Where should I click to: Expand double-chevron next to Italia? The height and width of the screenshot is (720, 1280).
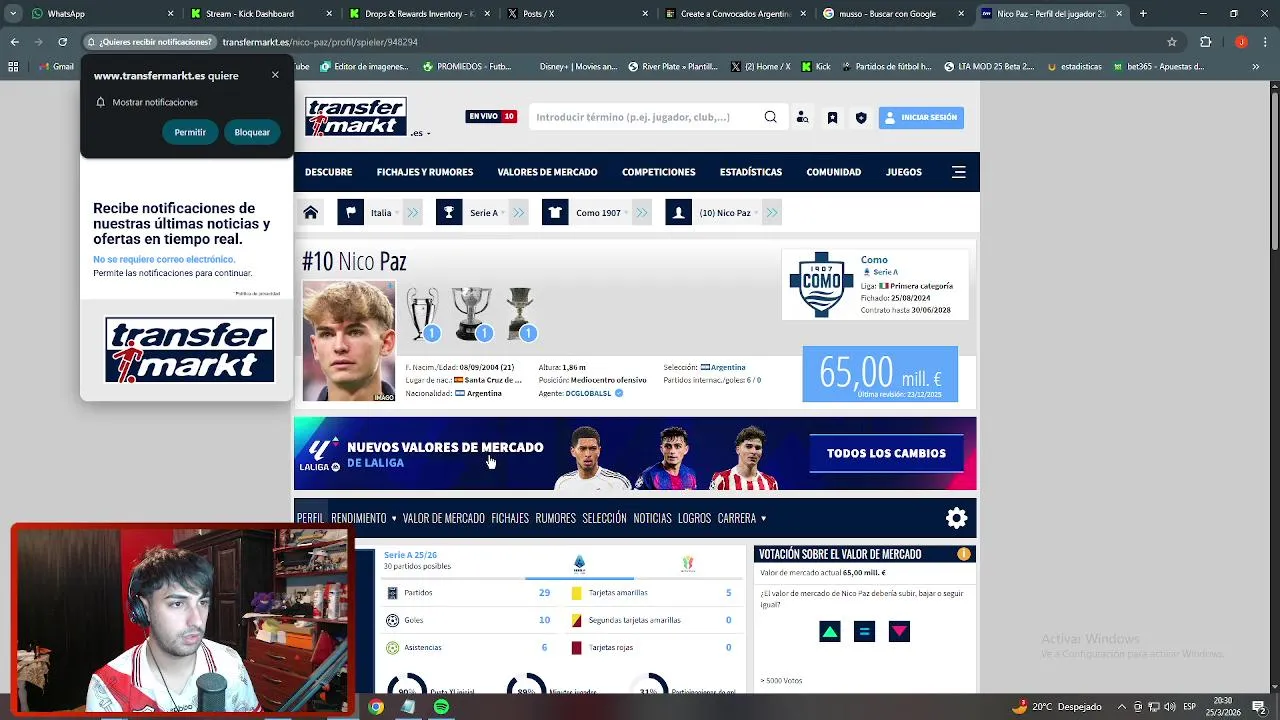click(x=413, y=213)
